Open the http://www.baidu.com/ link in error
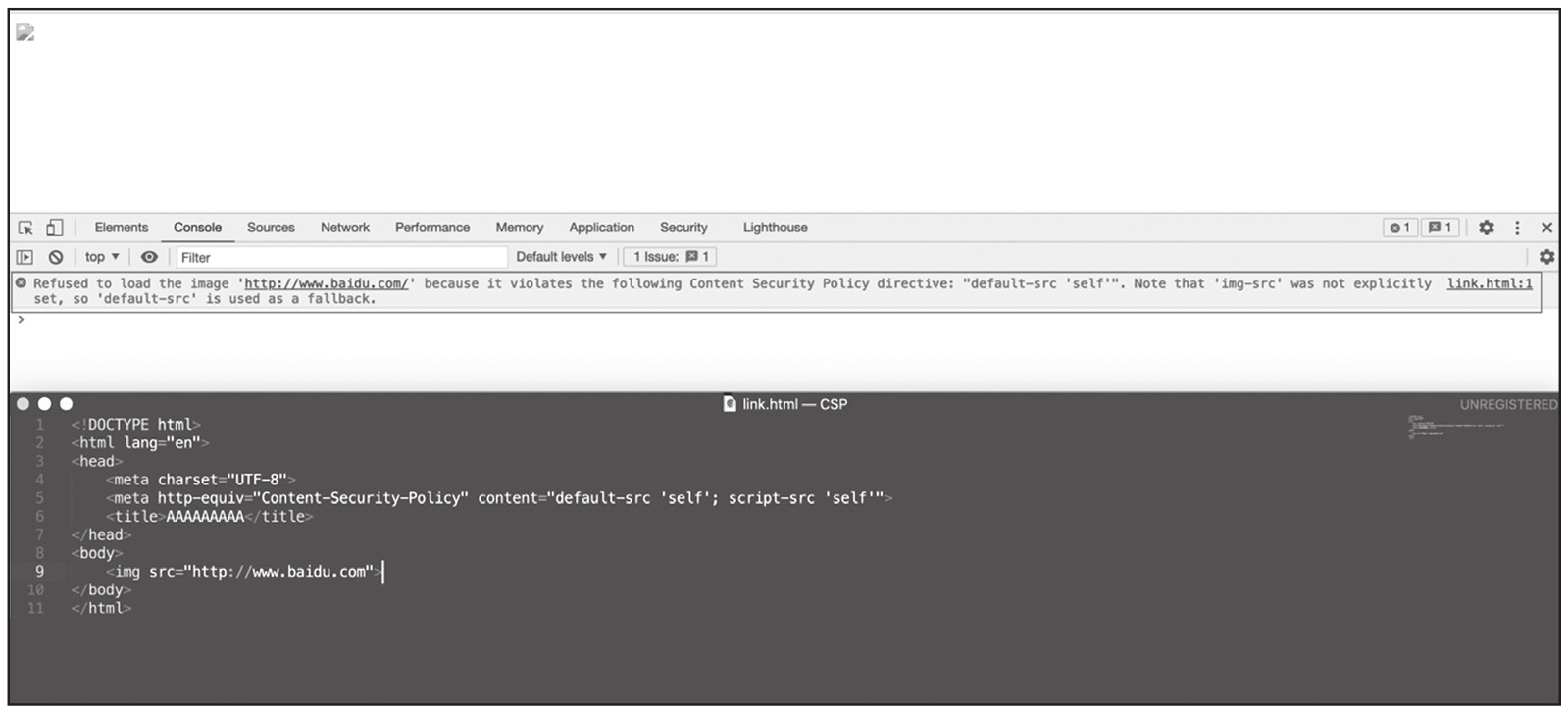1568x712 pixels. tap(326, 283)
